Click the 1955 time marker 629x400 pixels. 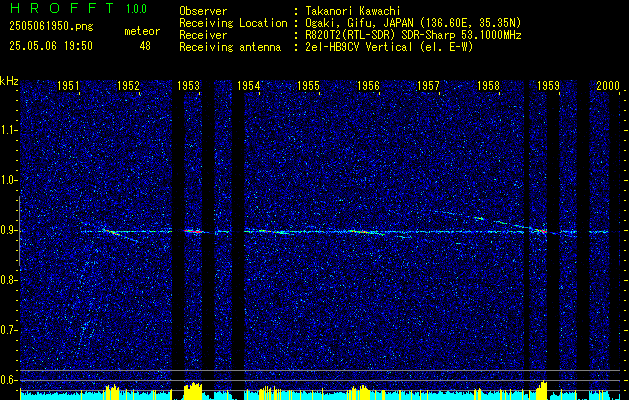pos(308,85)
